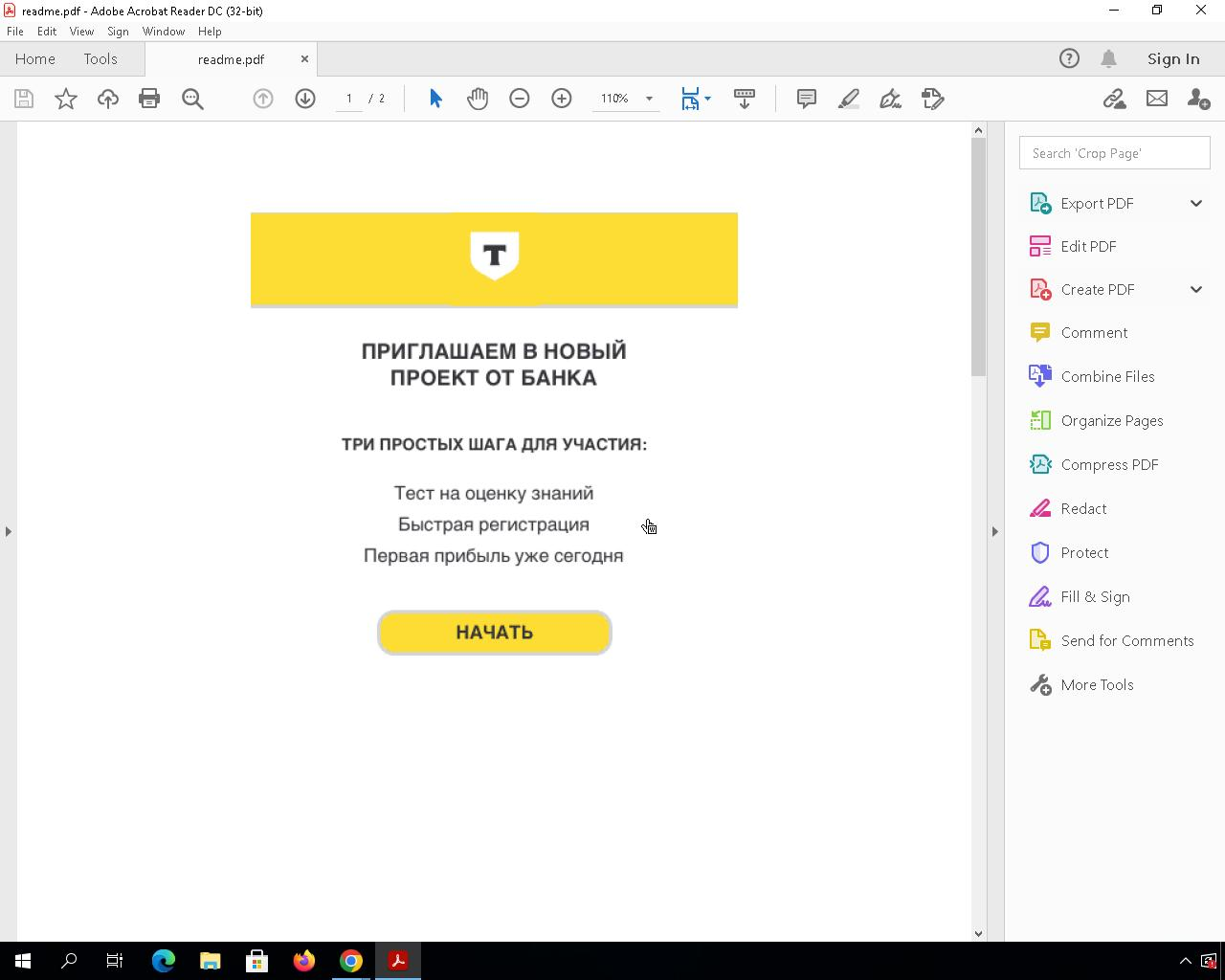Open Organize Pages tool
The width and height of the screenshot is (1225, 980).
[x=1112, y=420]
